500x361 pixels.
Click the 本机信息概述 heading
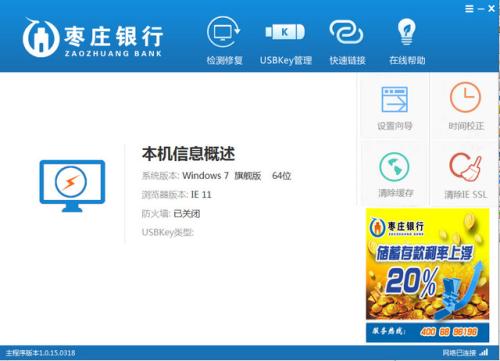click(188, 154)
